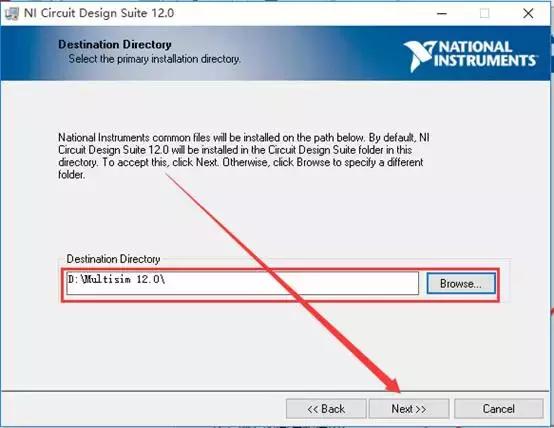This screenshot has width=554, height=428.
Task: Click the NATIONAL INSTRUMENTS wordmark text
Action: (486, 54)
